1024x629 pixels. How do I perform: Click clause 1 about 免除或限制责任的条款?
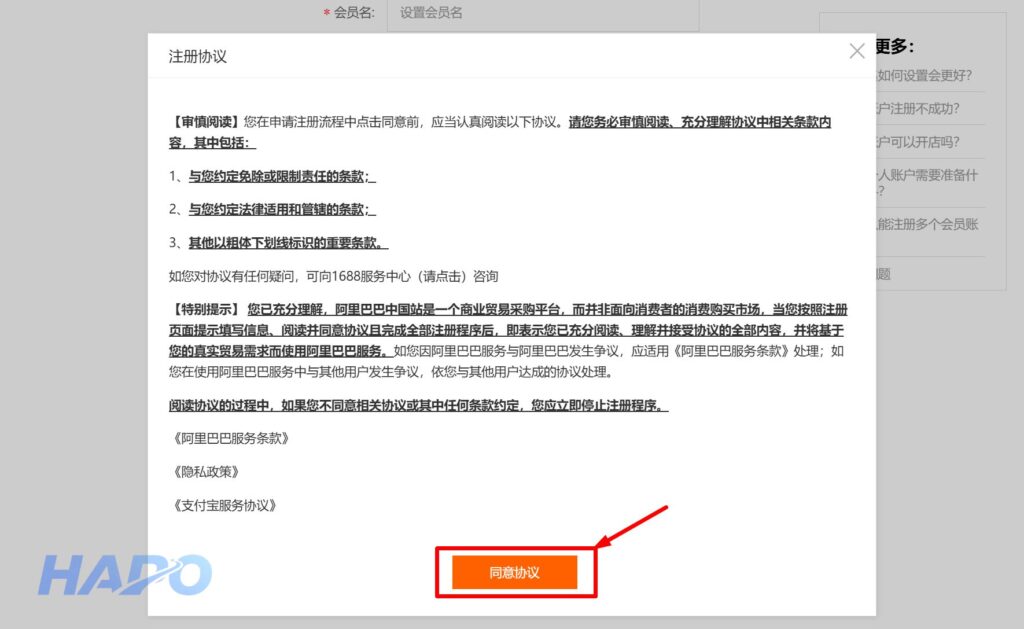click(x=280, y=176)
